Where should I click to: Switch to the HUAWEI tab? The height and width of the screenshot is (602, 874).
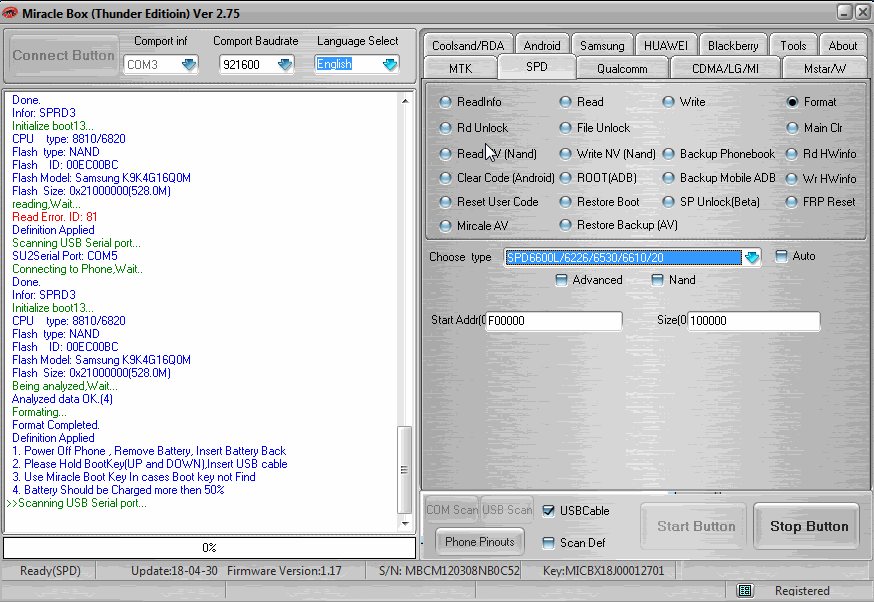coord(666,46)
